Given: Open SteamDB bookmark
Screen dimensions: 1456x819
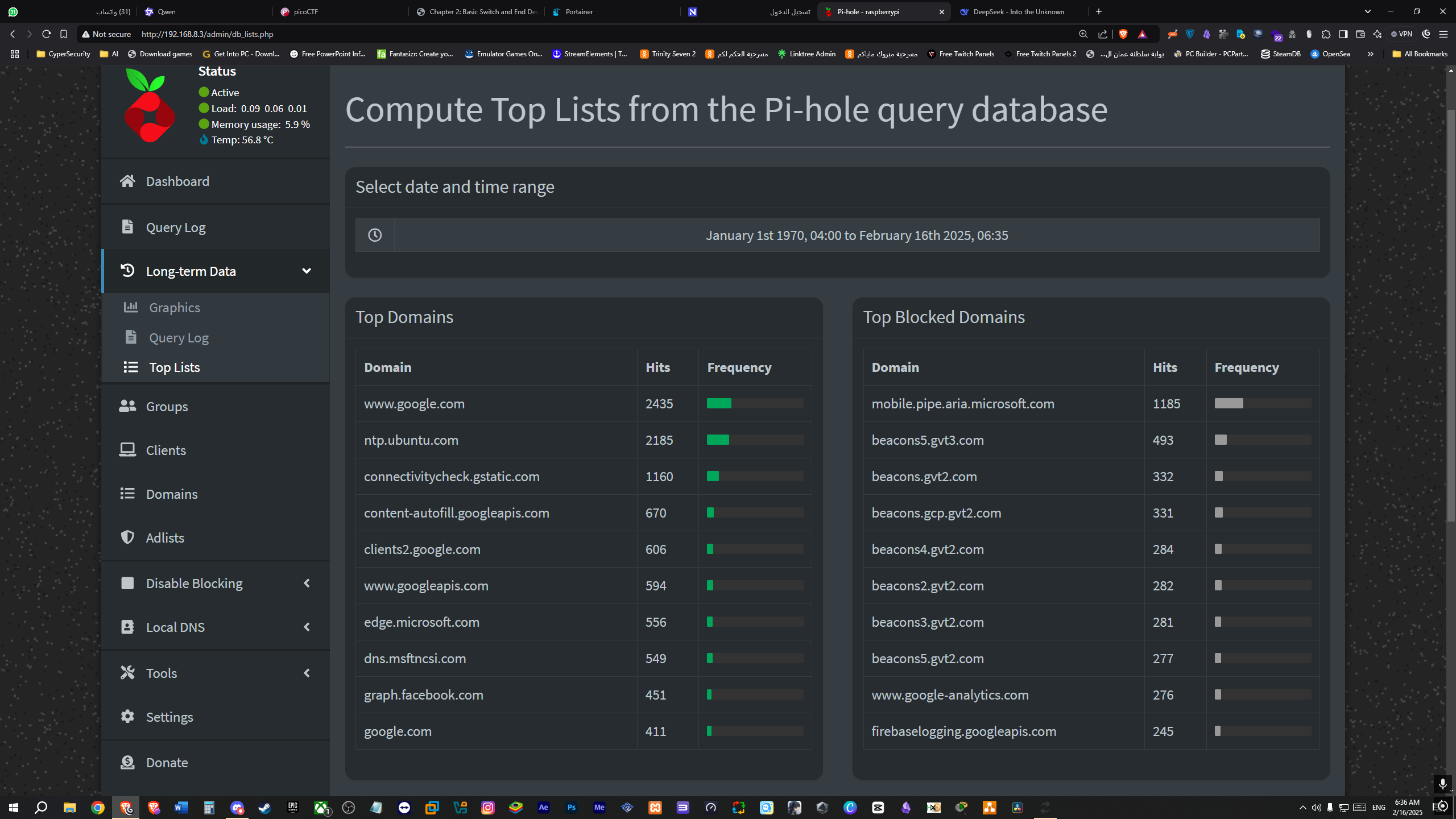Looking at the screenshot, I should [x=1281, y=54].
